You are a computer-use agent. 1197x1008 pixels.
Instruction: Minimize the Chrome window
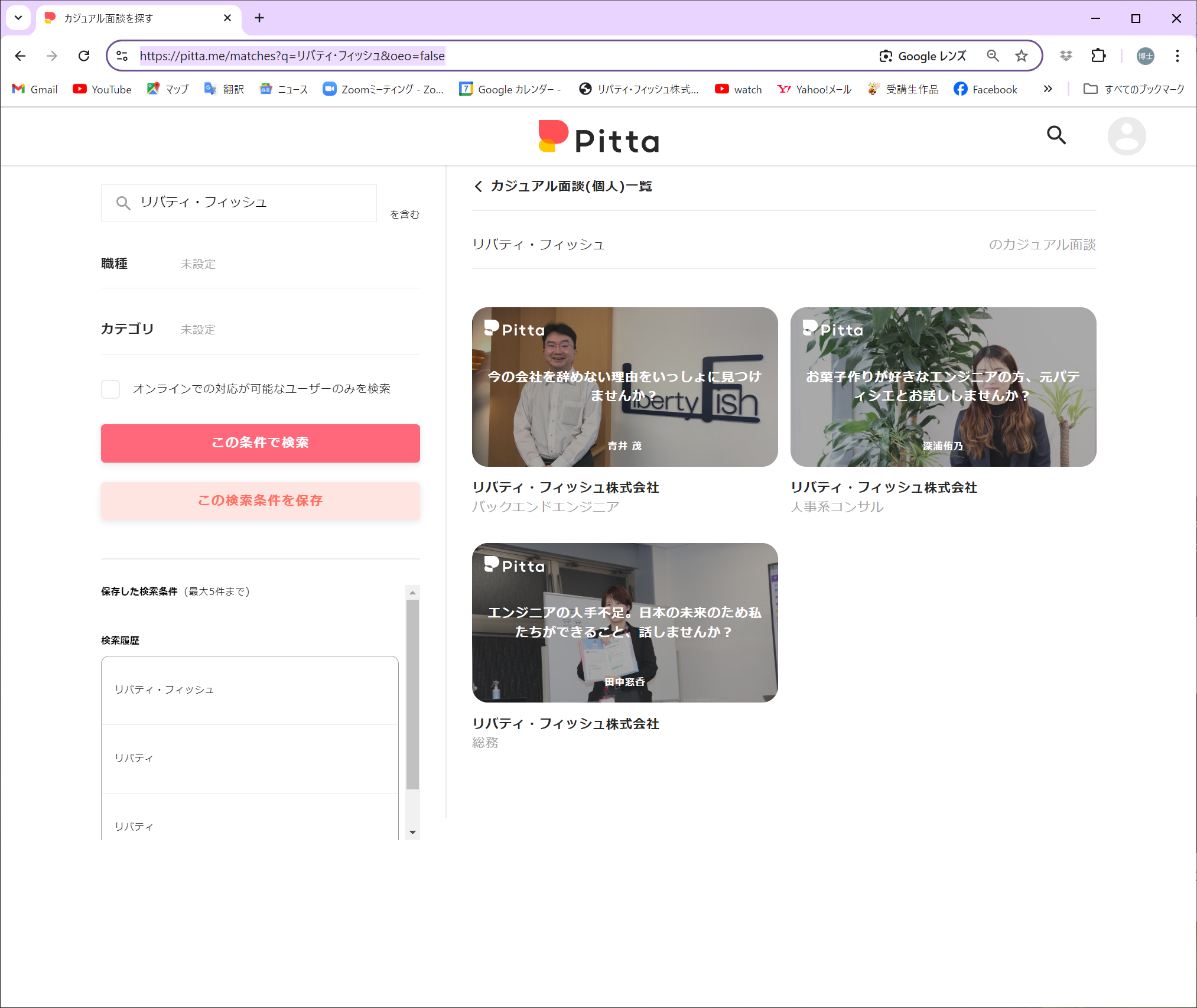(x=1095, y=18)
